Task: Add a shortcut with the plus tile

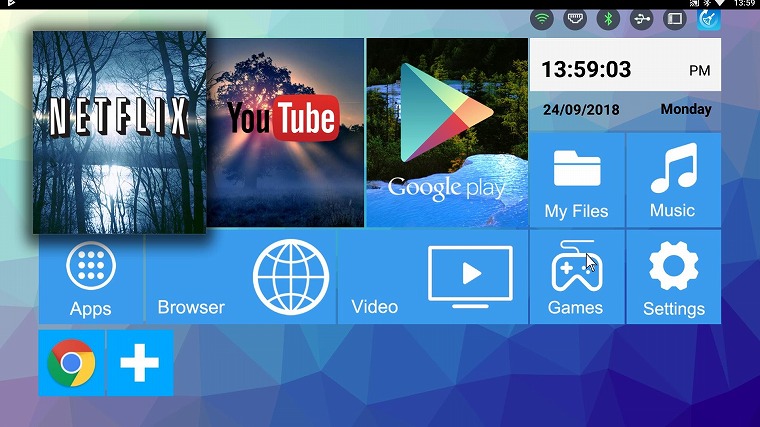Action: click(140, 363)
